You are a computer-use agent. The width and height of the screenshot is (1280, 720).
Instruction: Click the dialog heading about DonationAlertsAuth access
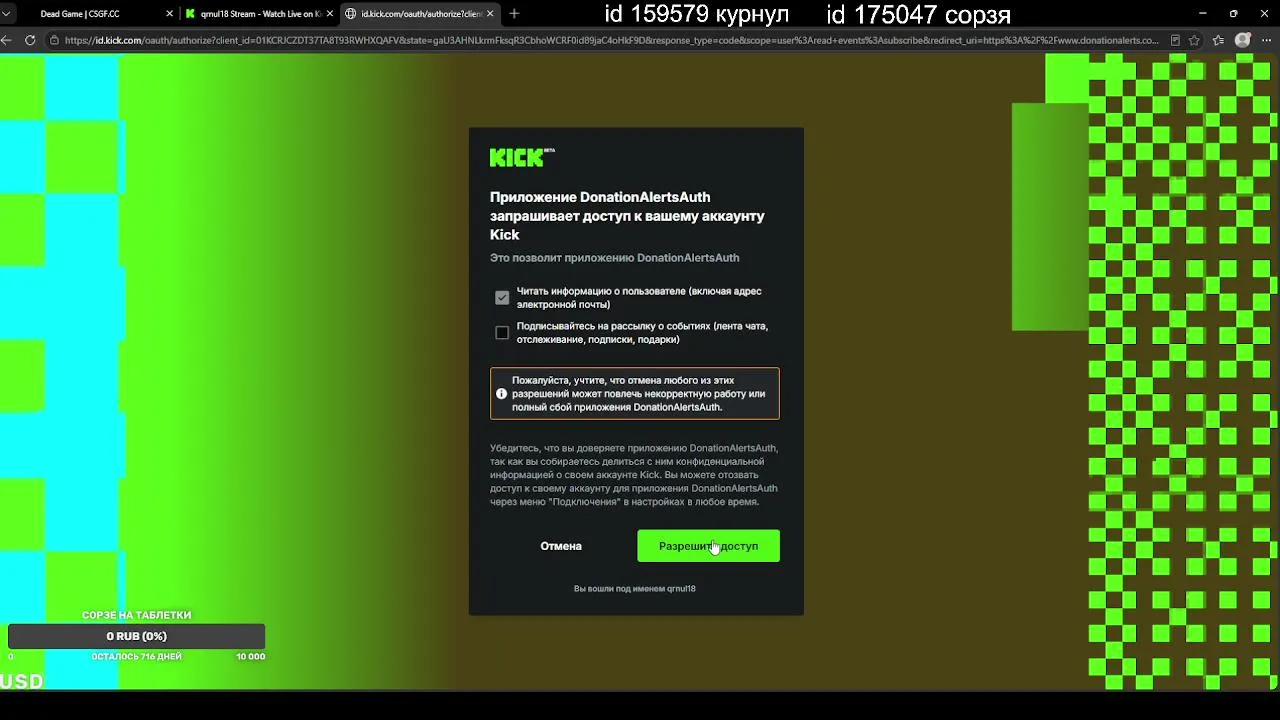(627, 216)
